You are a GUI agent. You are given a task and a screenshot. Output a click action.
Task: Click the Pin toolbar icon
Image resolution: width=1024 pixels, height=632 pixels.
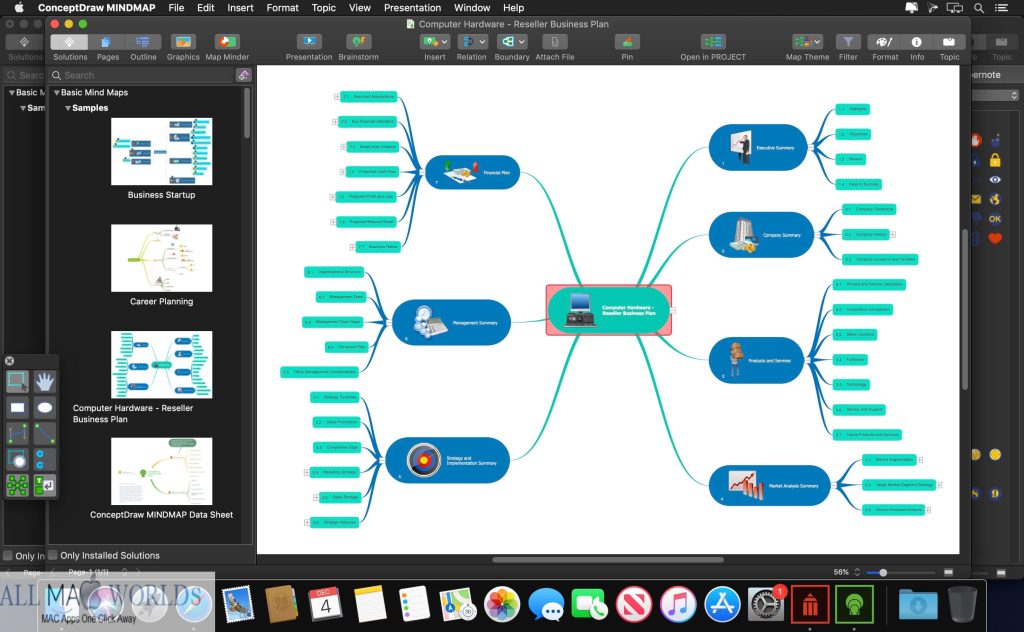coord(627,42)
